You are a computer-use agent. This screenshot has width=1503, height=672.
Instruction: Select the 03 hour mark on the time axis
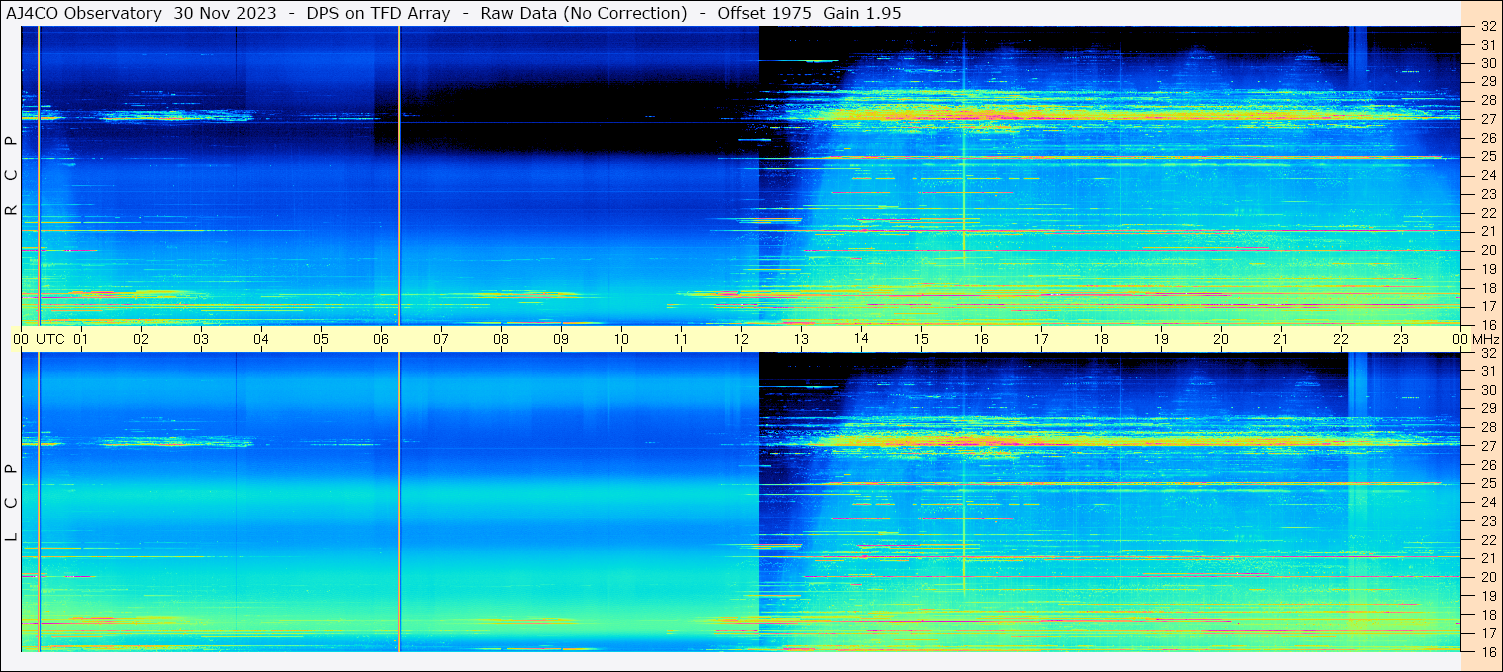201,339
